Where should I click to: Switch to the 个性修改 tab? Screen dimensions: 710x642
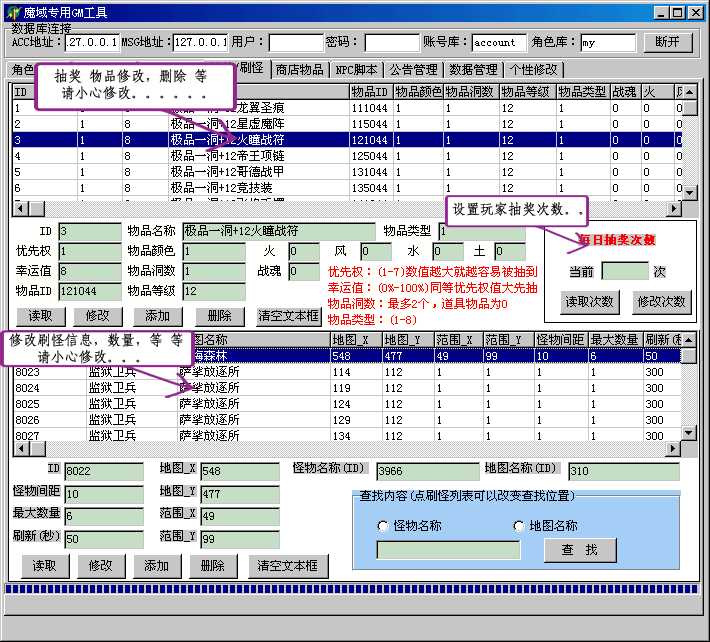point(533,69)
